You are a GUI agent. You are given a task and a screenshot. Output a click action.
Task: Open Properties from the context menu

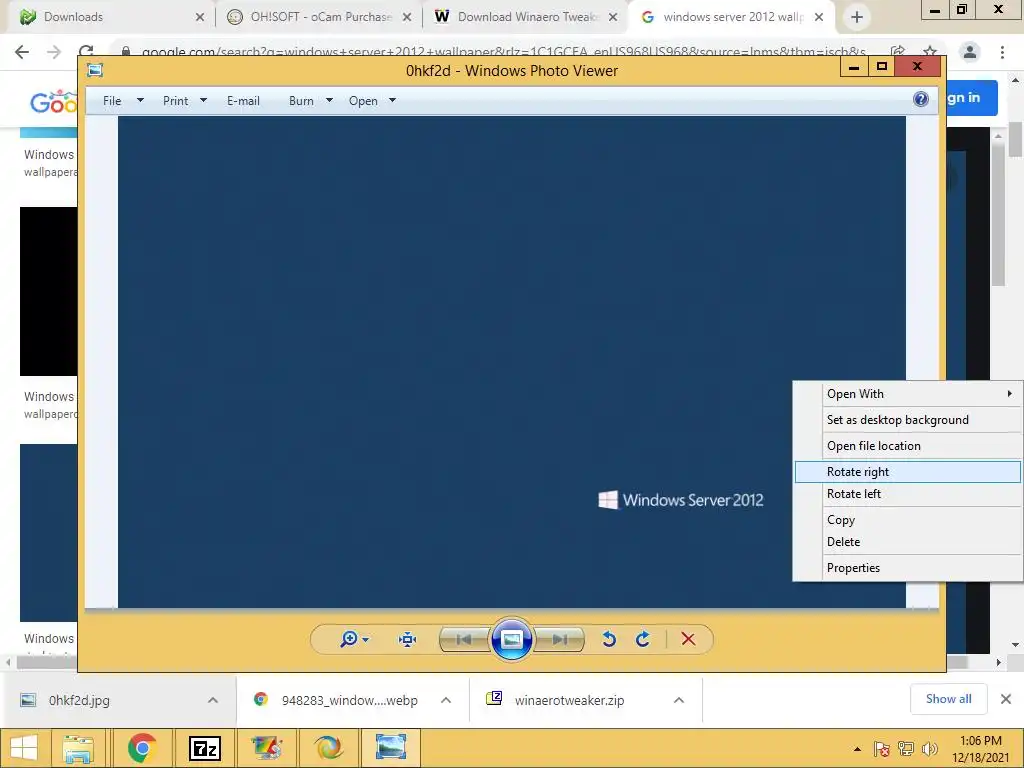coord(908,568)
